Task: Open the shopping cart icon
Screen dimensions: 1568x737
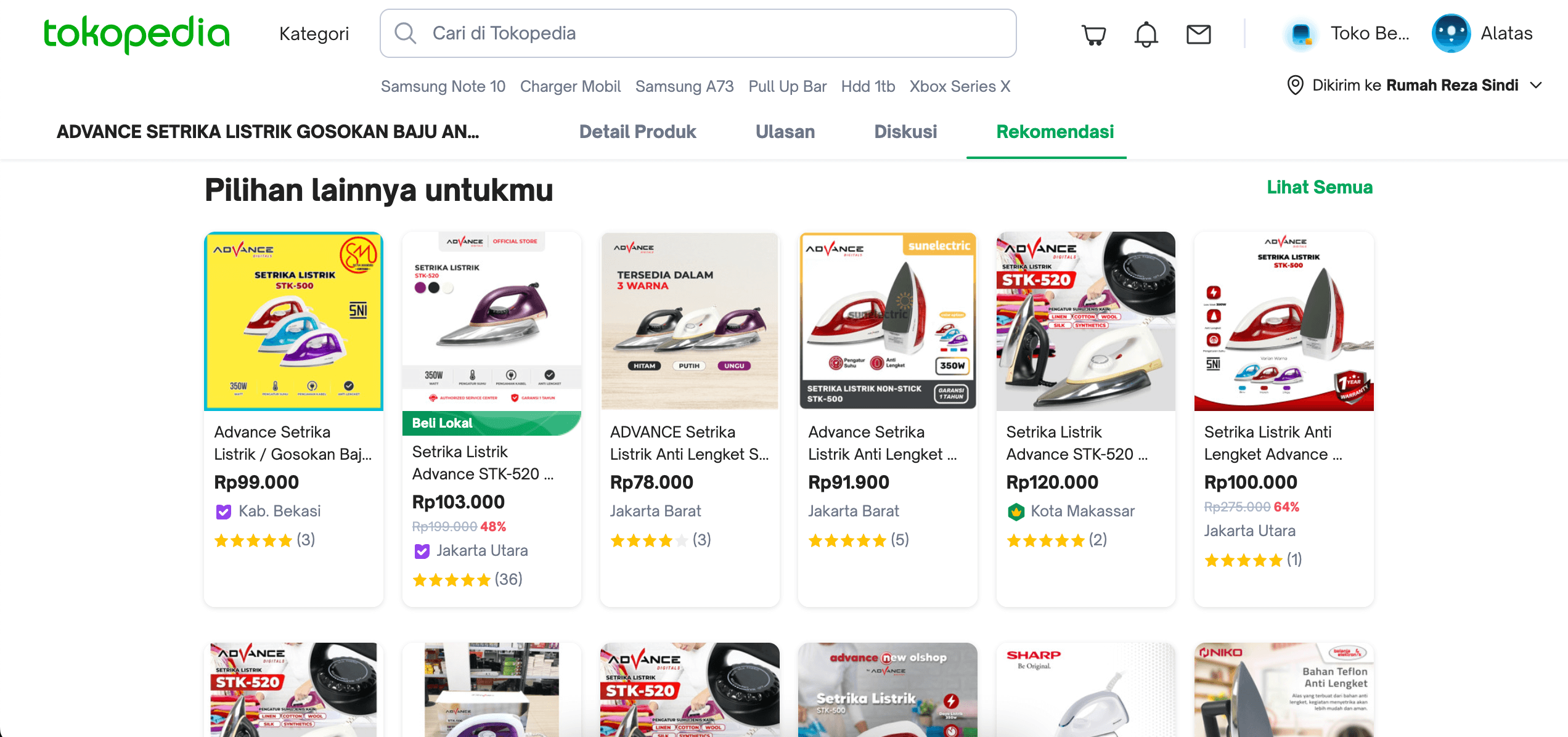Action: (x=1093, y=35)
